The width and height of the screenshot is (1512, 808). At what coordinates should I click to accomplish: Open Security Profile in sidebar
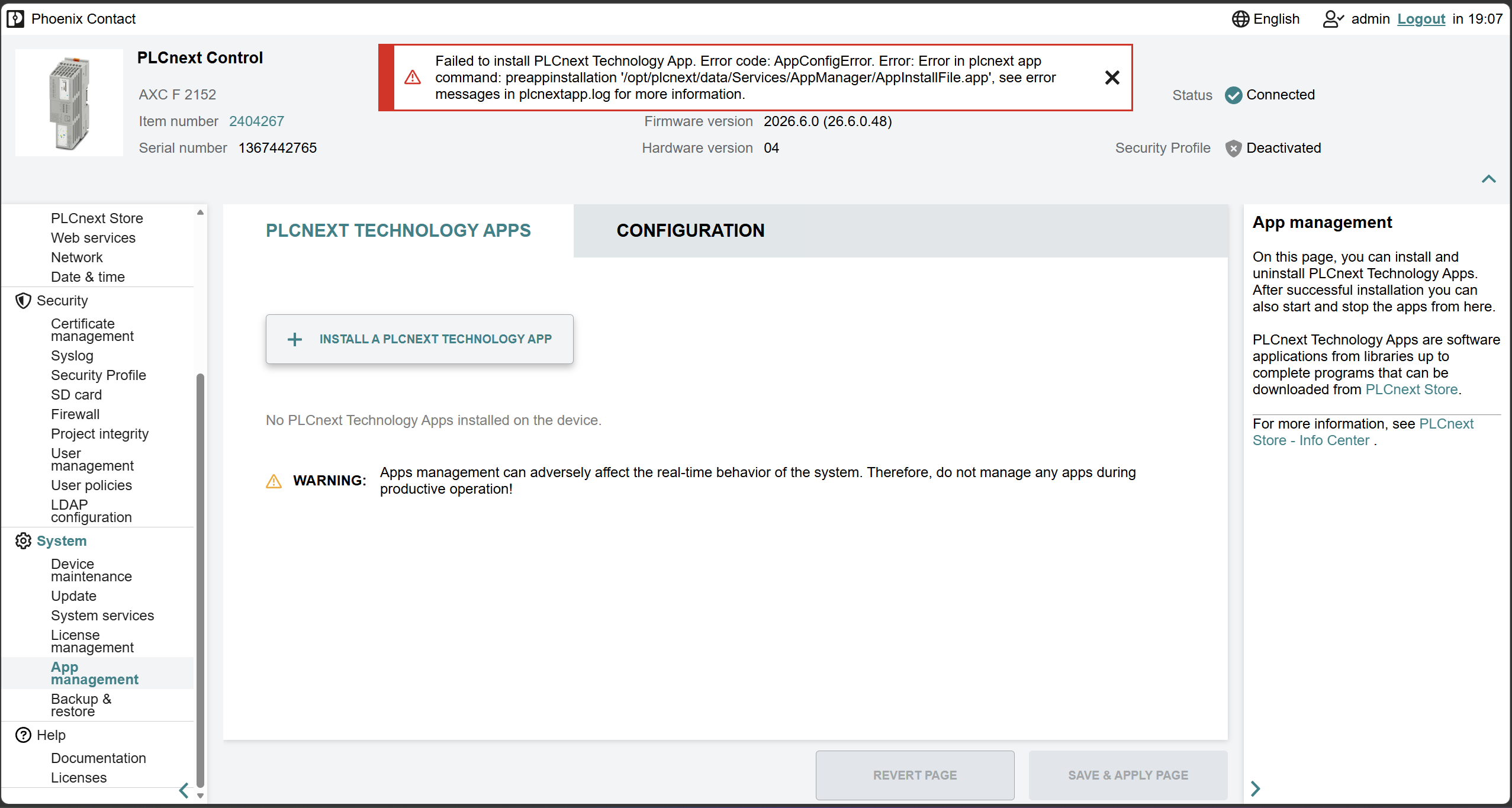[98, 375]
